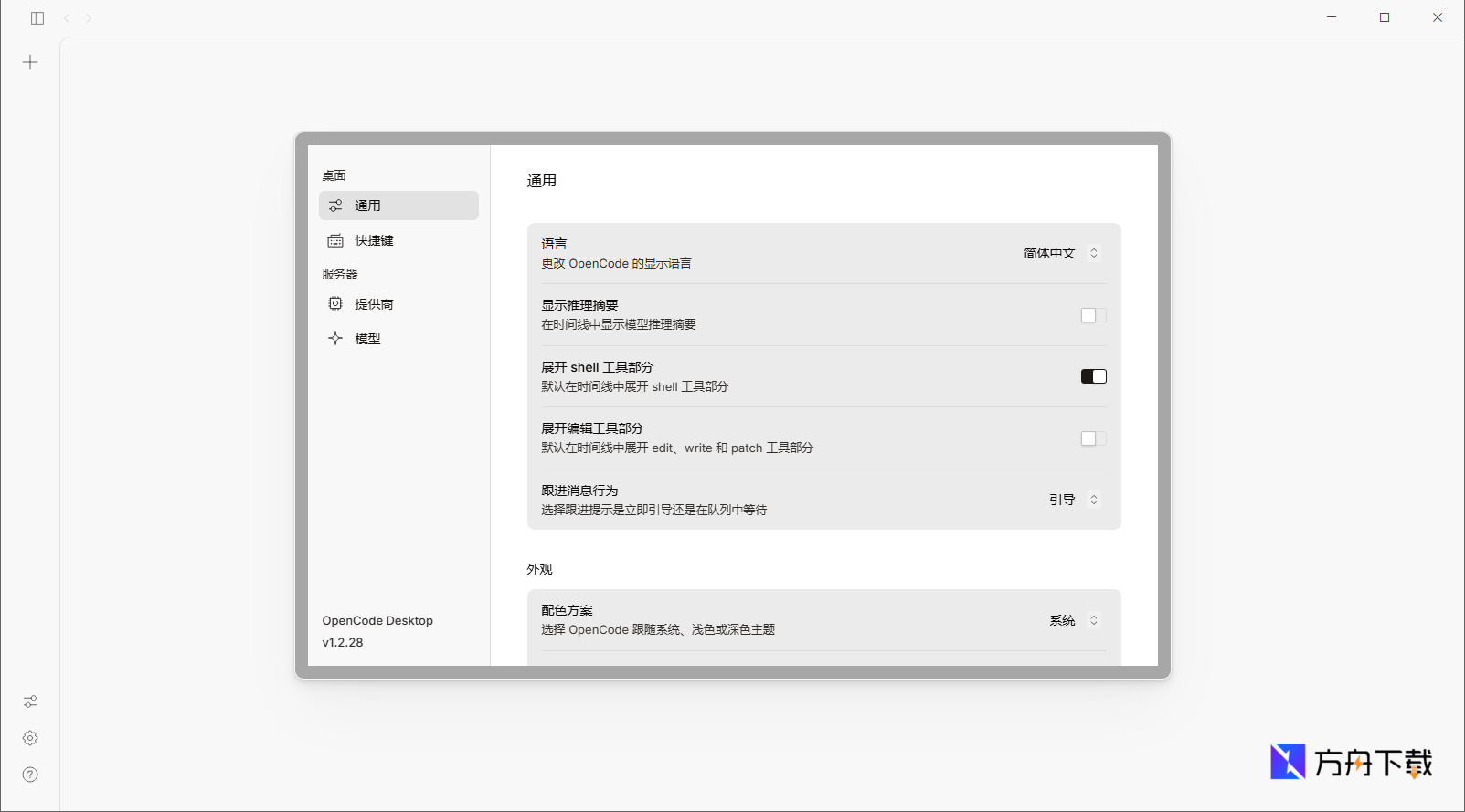Open the 语言 dropdown showing 简体中文
Viewport: 1465px width, 812px height.
tap(1061, 253)
